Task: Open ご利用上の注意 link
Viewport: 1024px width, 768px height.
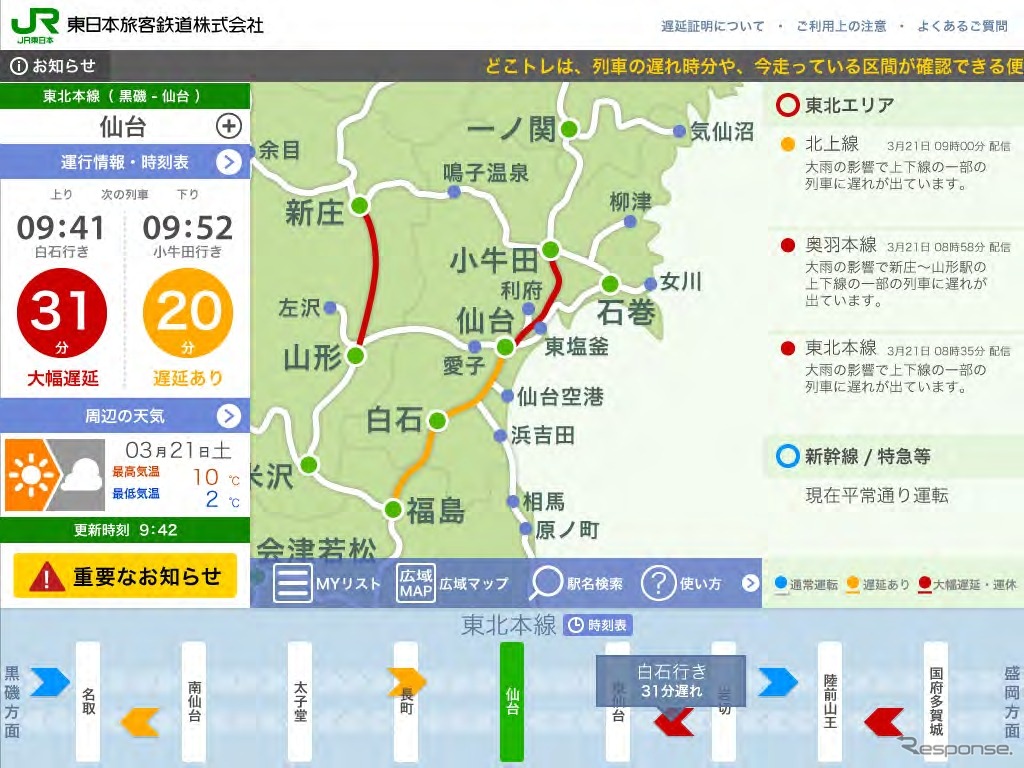Action: coord(841,26)
